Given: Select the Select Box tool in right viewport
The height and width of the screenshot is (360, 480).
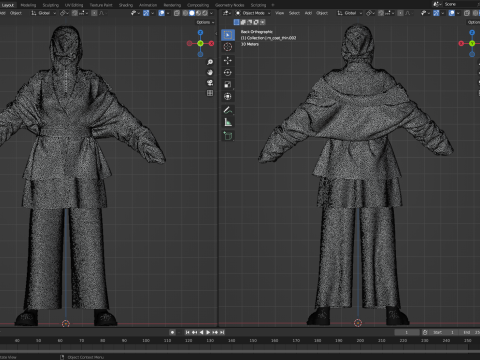Looking at the screenshot, I should tap(228, 35).
